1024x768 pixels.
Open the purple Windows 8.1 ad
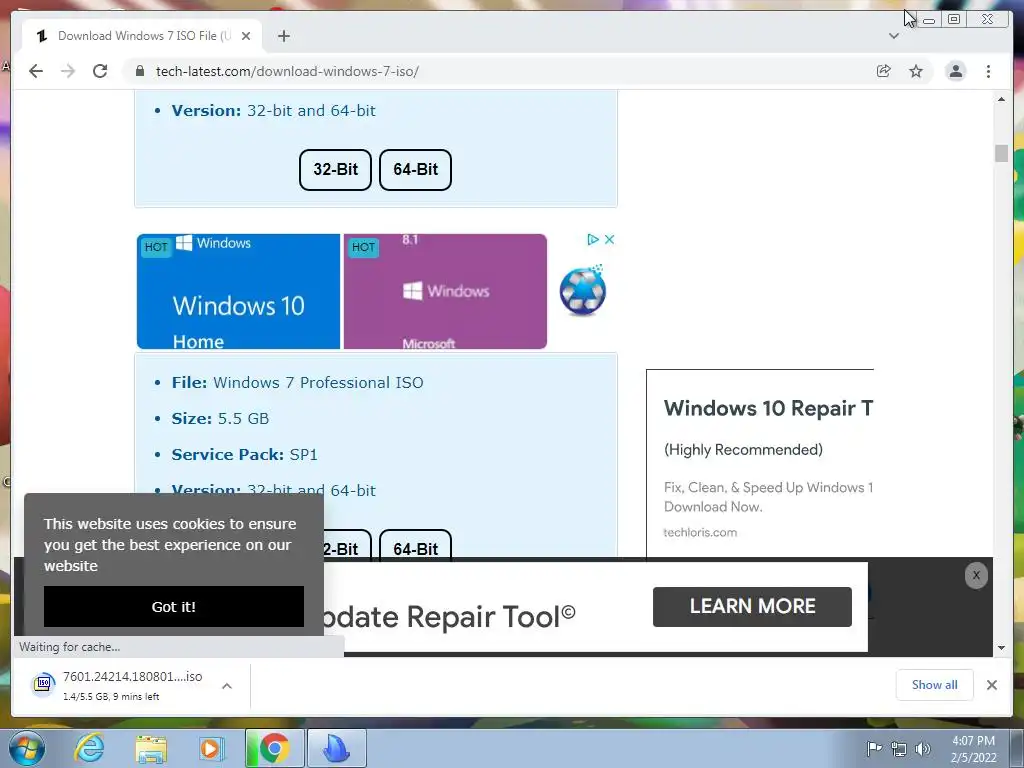coord(445,291)
